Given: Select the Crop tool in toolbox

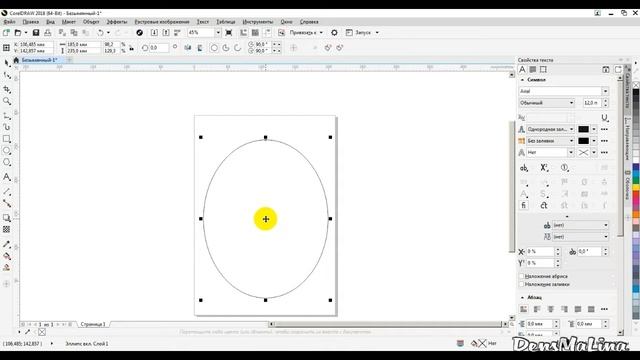Looking at the screenshot, I should (x=7, y=89).
